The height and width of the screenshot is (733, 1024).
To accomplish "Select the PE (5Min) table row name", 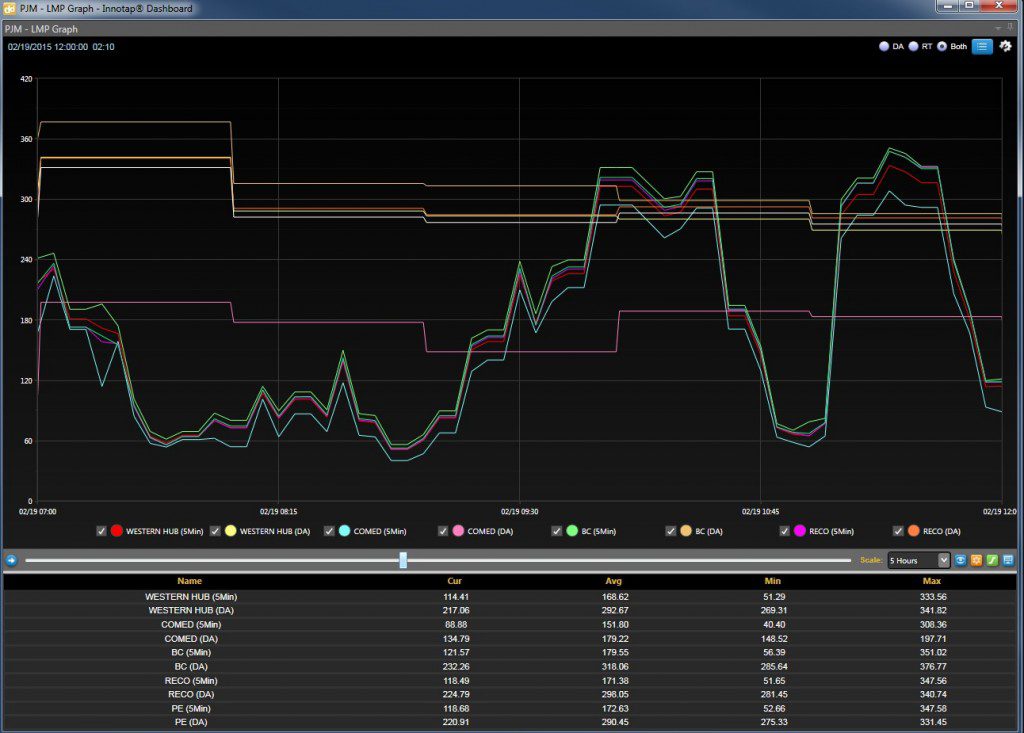I will tap(191, 708).
